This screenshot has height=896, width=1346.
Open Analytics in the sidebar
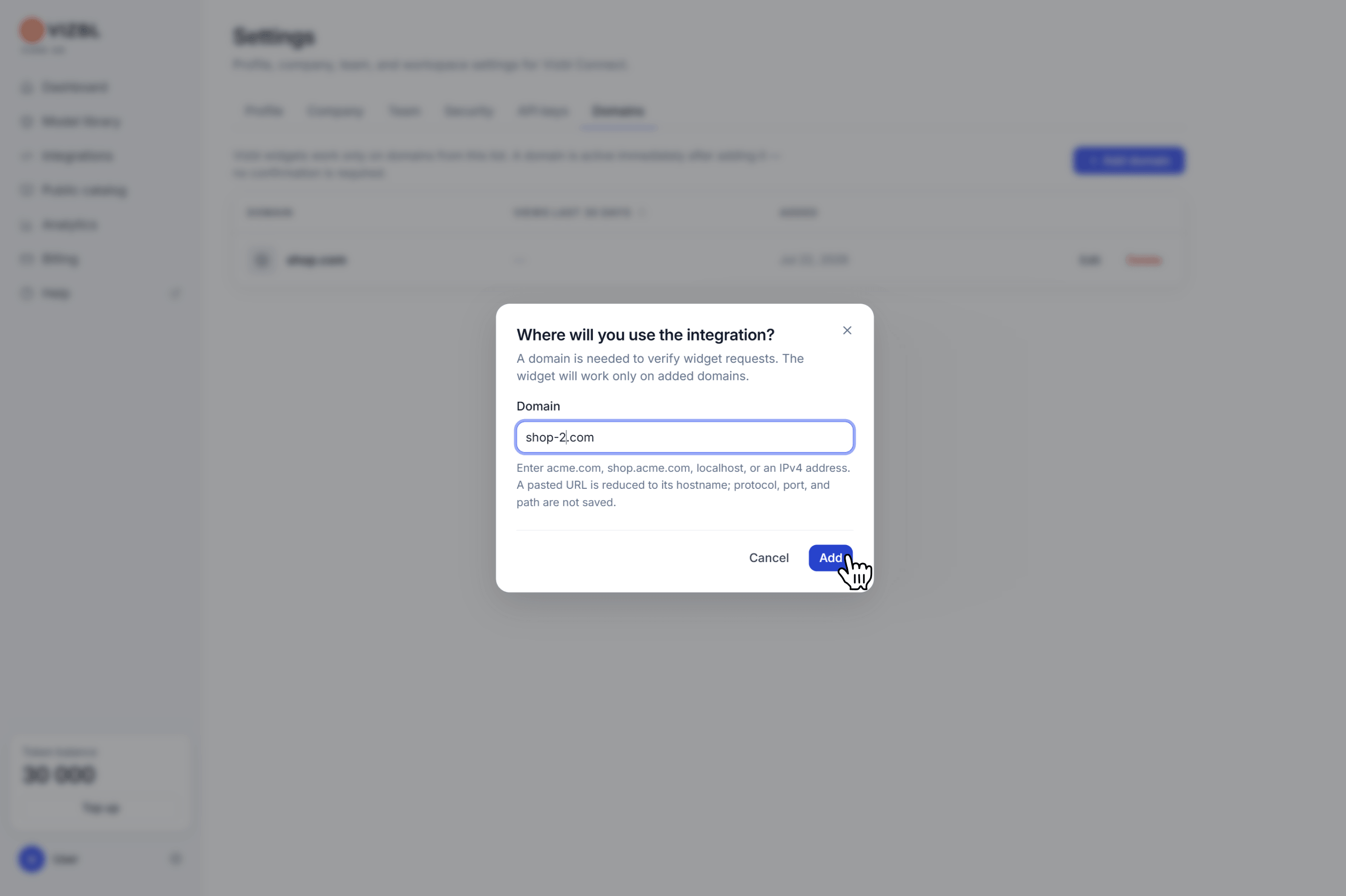pos(69,224)
